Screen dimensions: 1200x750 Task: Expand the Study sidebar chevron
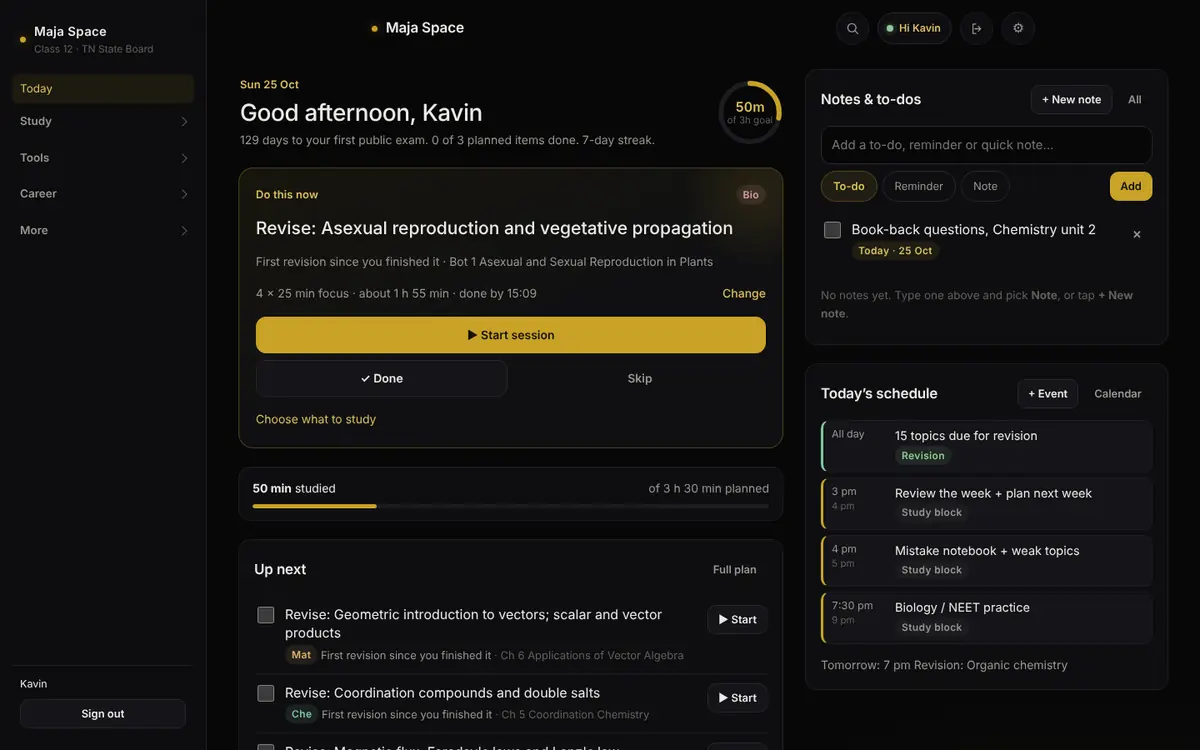coord(184,122)
